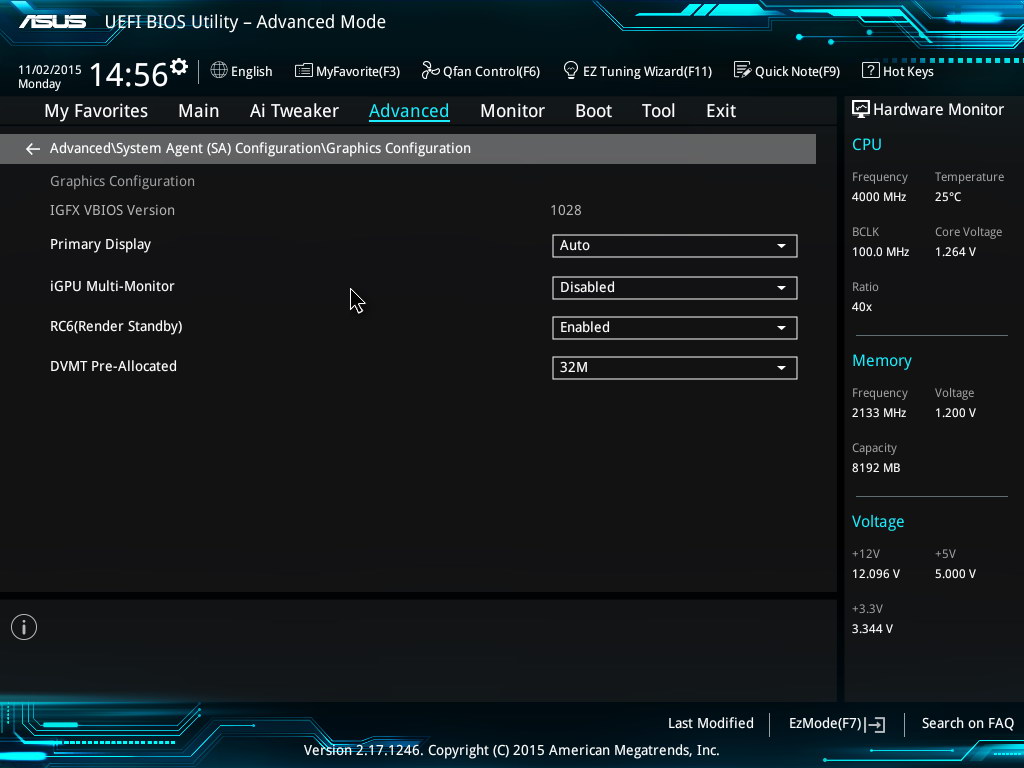Click the BCLK value 100.0 MHz

point(880,252)
